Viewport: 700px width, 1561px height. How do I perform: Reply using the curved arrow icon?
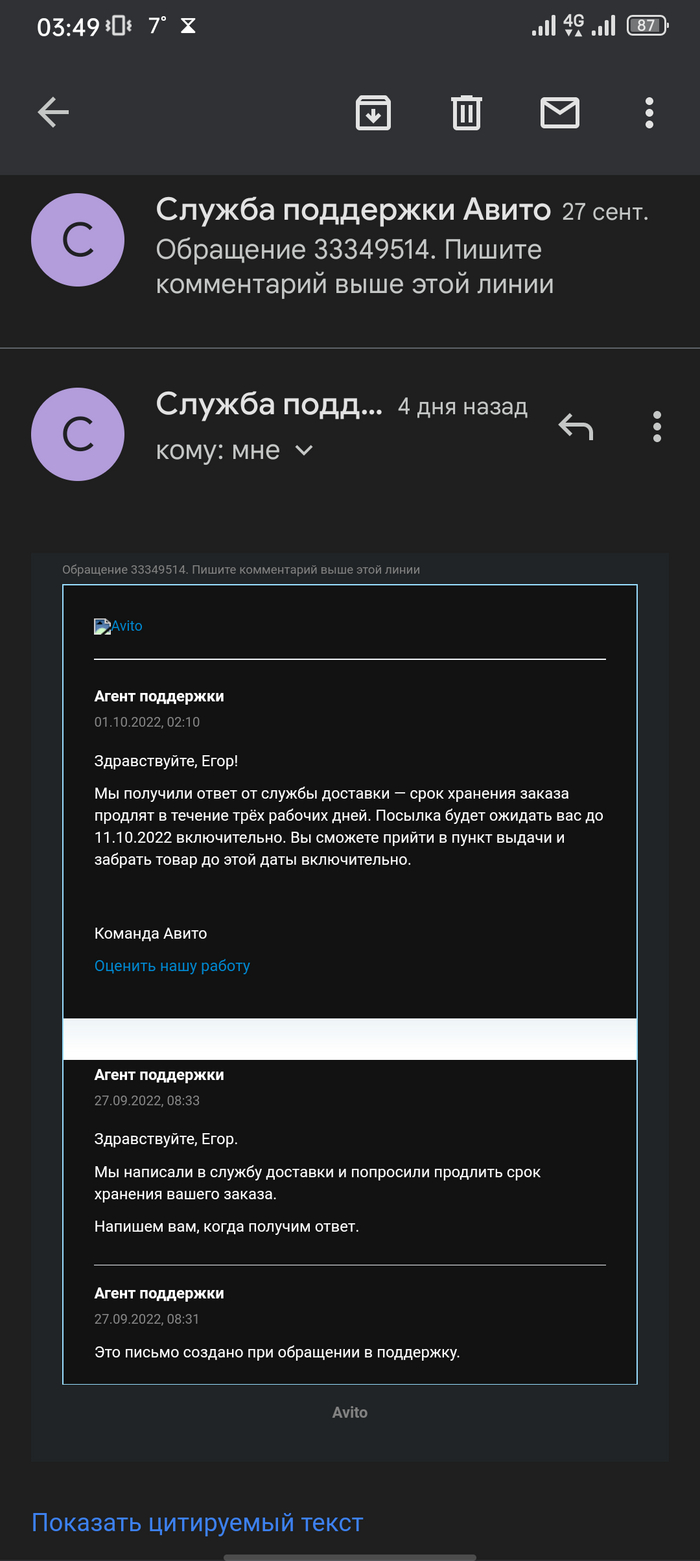click(x=575, y=427)
